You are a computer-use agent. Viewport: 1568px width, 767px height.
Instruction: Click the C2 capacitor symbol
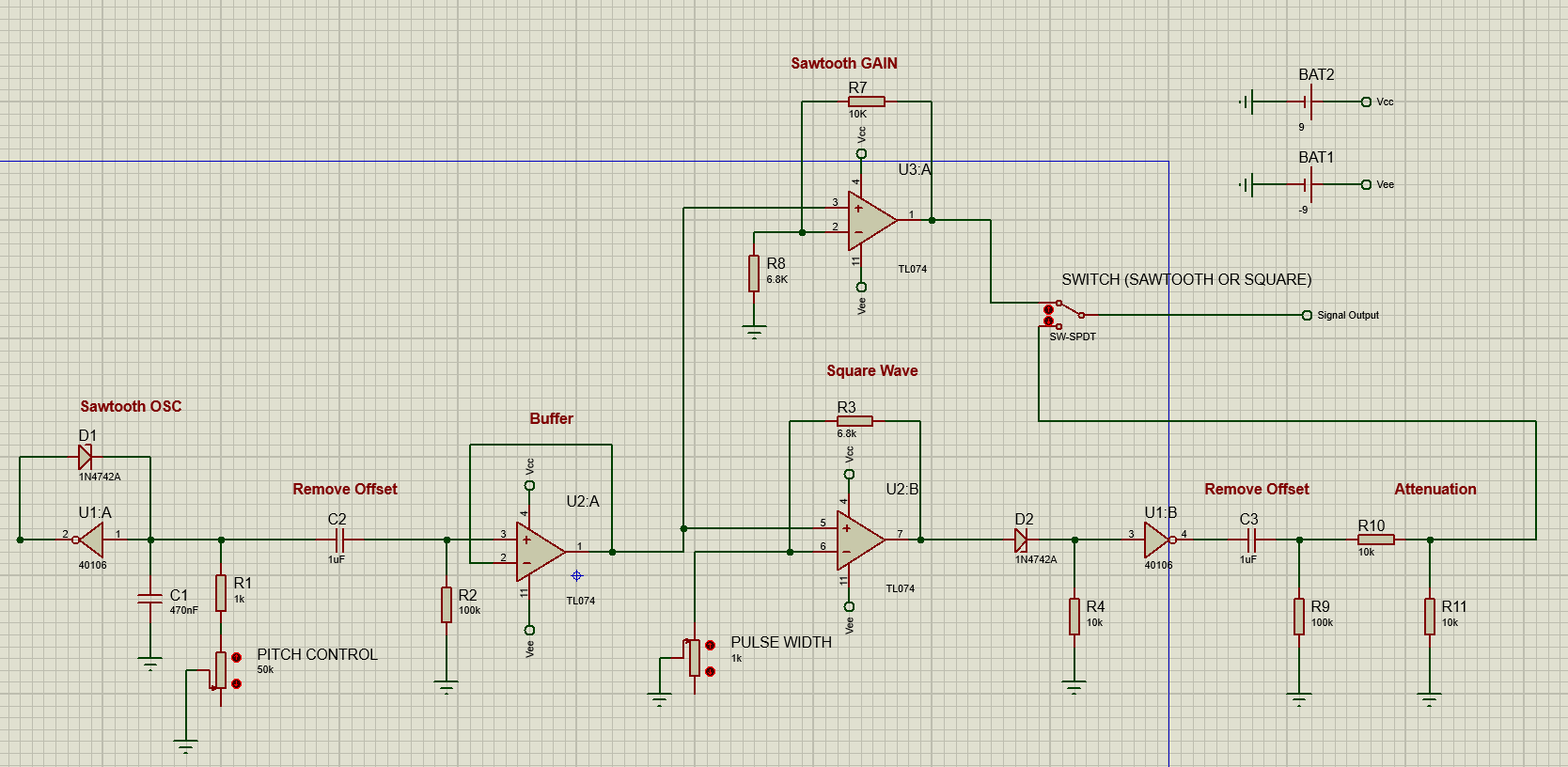click(340, 540)
